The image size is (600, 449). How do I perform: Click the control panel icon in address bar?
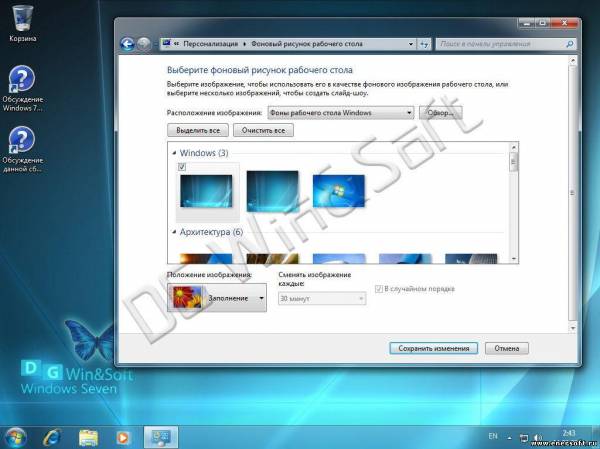pos(166,44)
